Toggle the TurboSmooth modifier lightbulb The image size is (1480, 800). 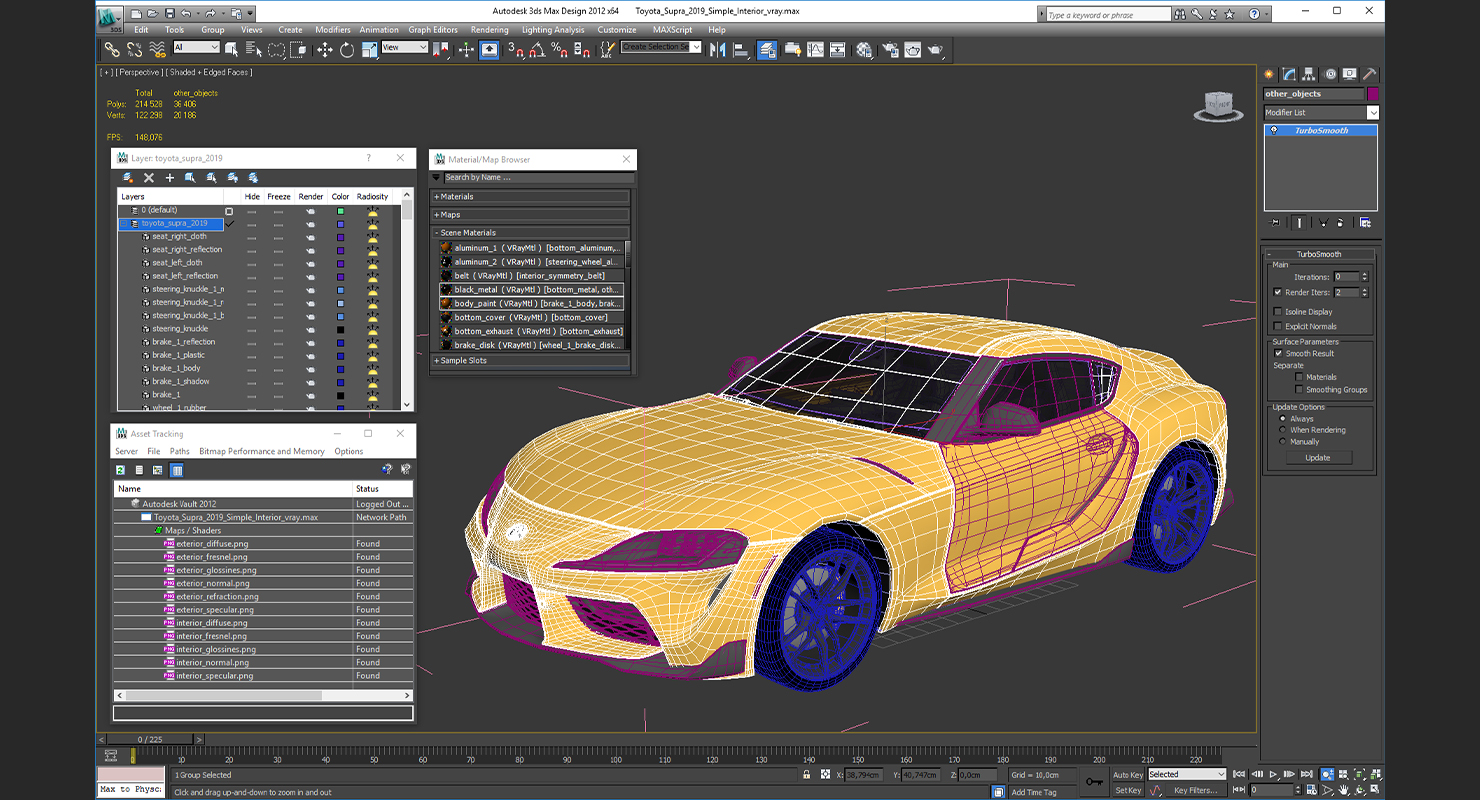[1273, 130]
